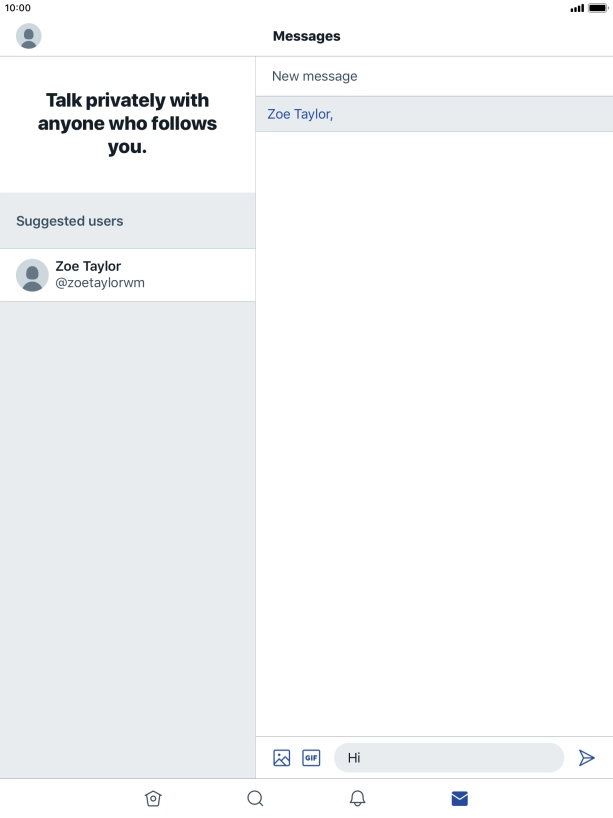Choose Zoe Taylor from suggested users
Viewport: 613px width, 818px height.
tap(128, 275)
